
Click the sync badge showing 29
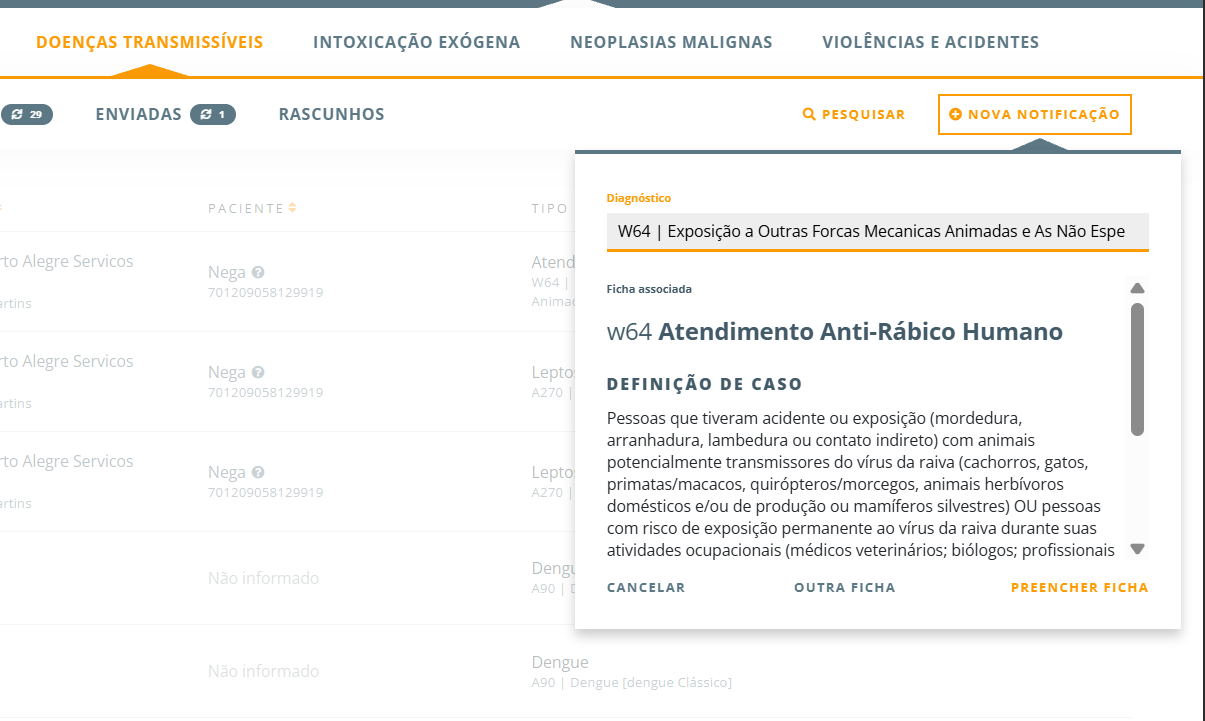pyautogui.click(x=27, y=114)
